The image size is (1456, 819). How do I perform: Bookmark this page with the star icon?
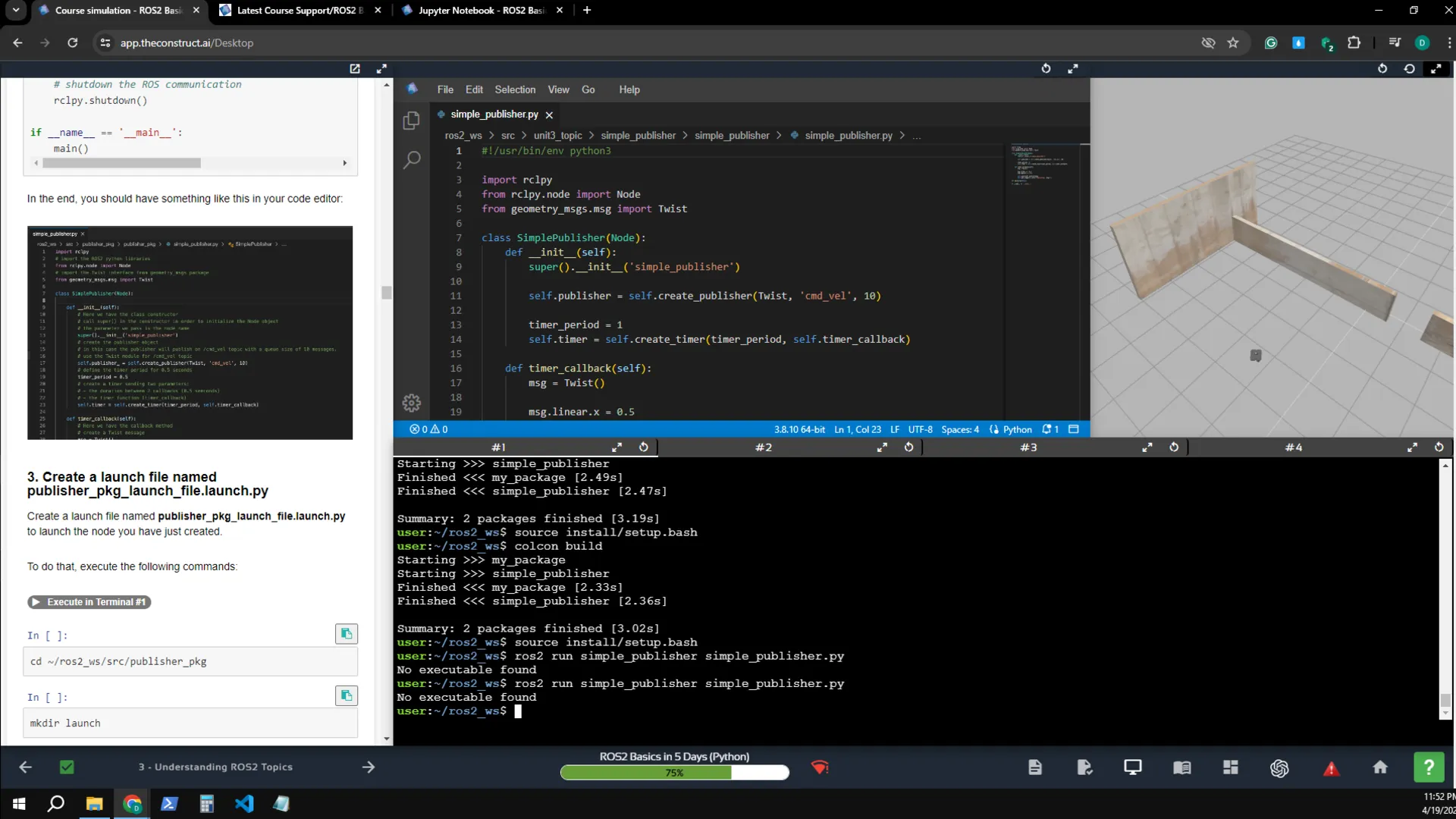[1233, 42]
